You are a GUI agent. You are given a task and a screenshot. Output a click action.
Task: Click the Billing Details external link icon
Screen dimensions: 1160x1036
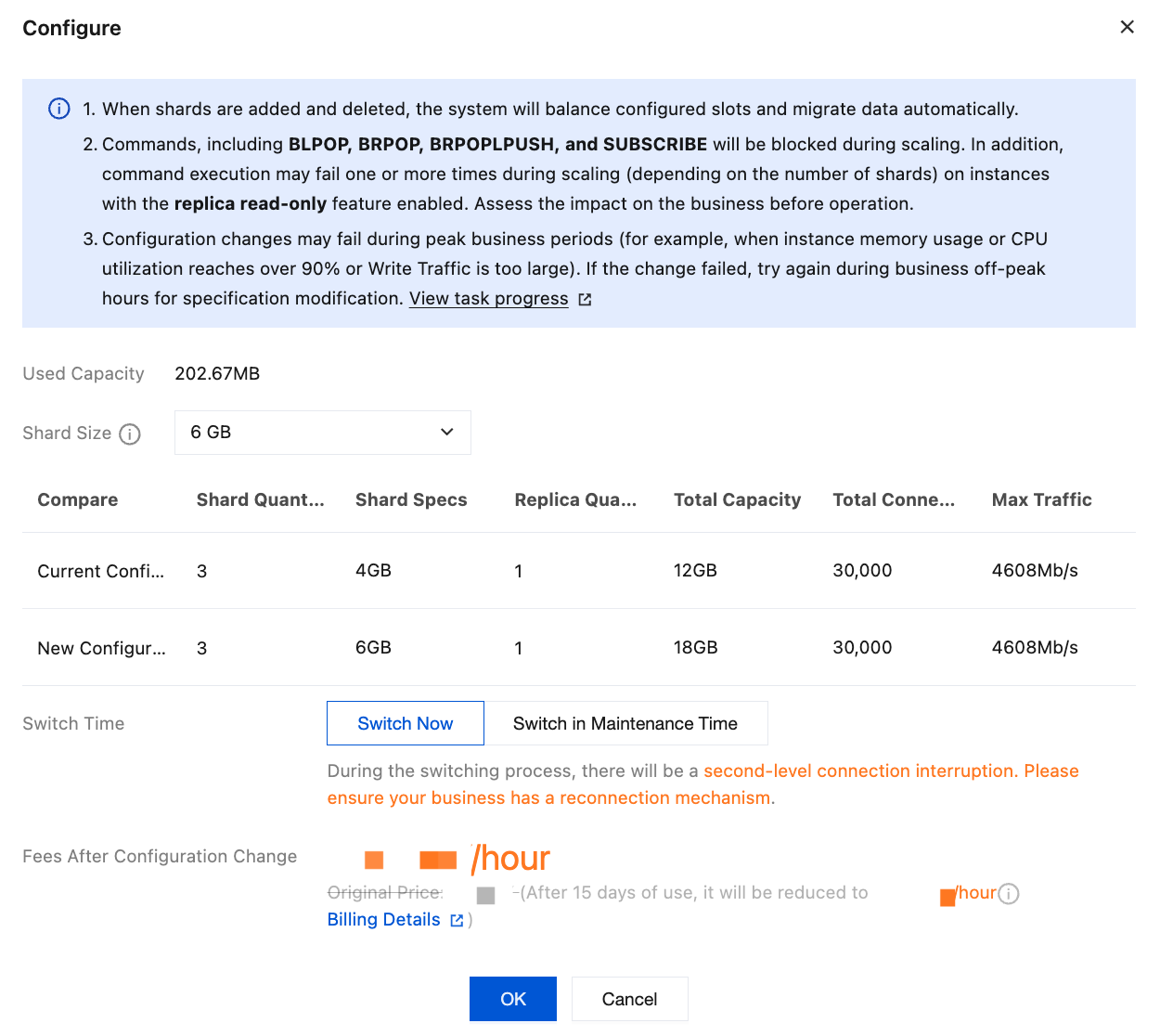point(457,920)
